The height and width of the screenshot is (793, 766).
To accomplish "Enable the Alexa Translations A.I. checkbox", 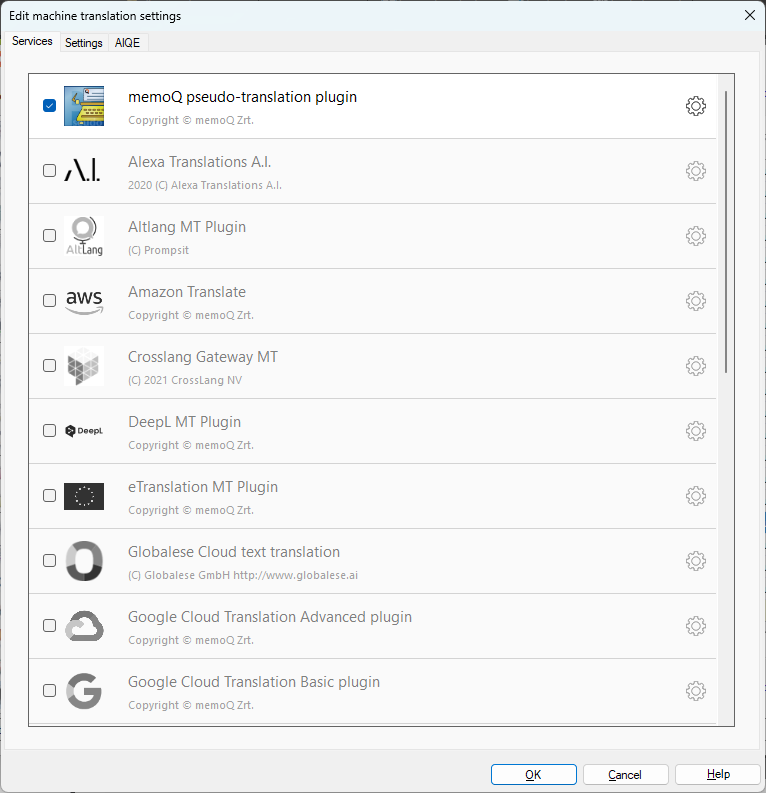I will (x=50, y=170).
